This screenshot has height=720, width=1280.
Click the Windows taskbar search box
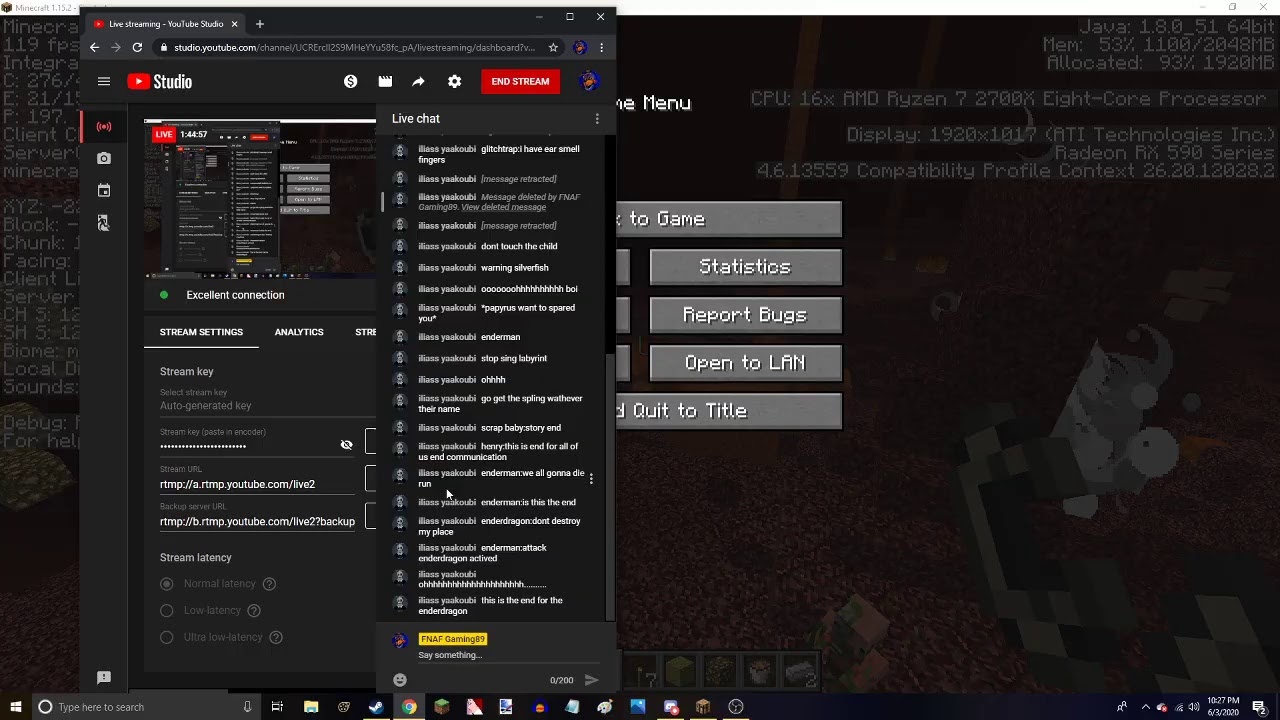[x=145, y=707]
